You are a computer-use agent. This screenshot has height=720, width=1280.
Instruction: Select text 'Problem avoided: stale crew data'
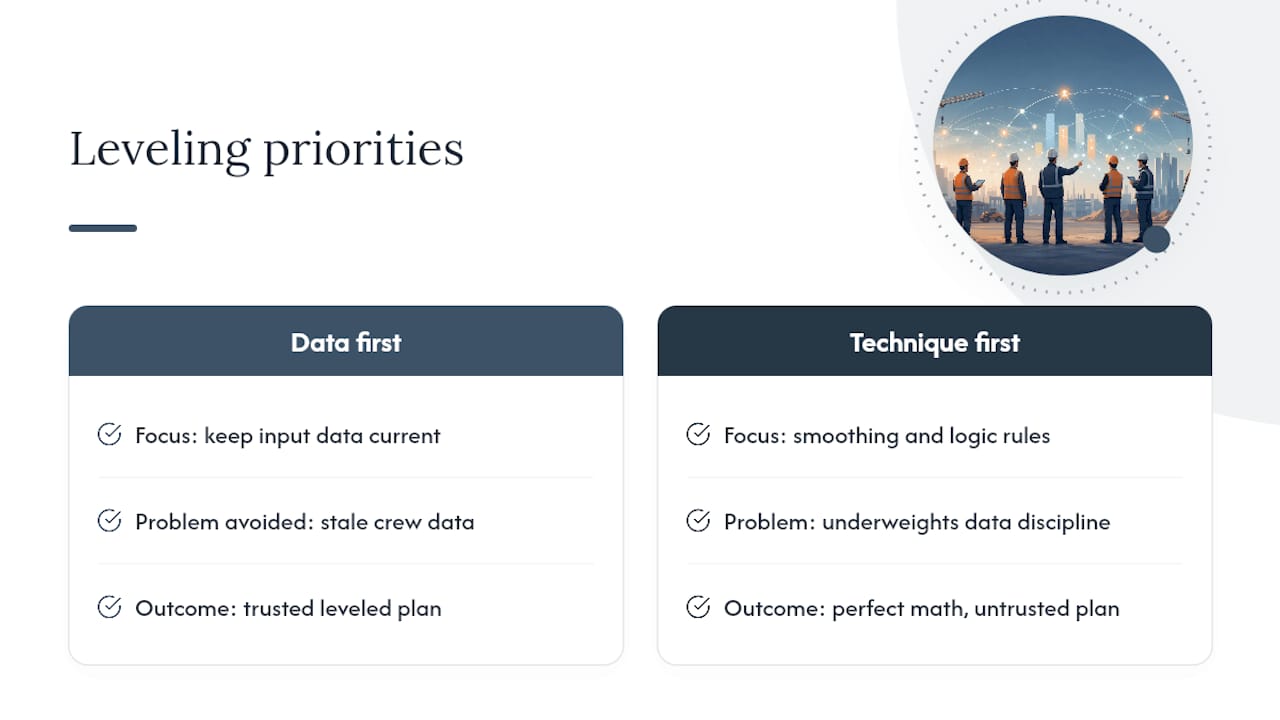click(x=305, y=522)
